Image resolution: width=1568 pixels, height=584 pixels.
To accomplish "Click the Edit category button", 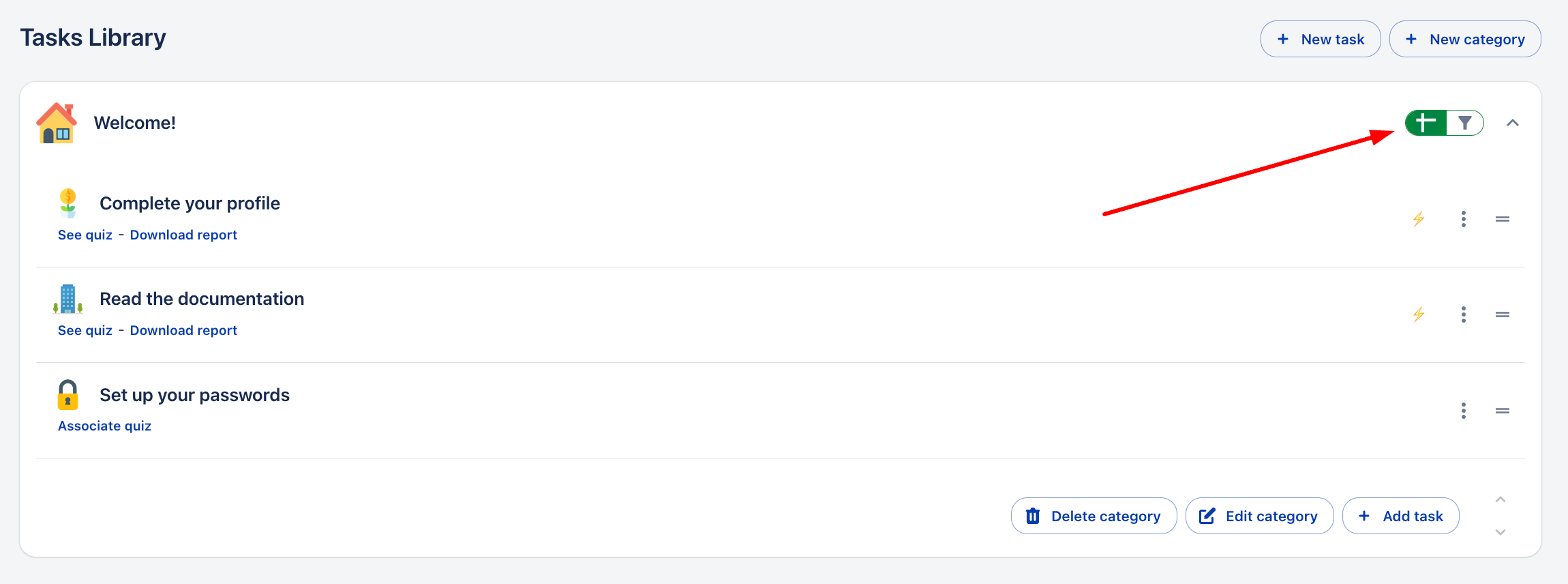I will [1260, 516].
